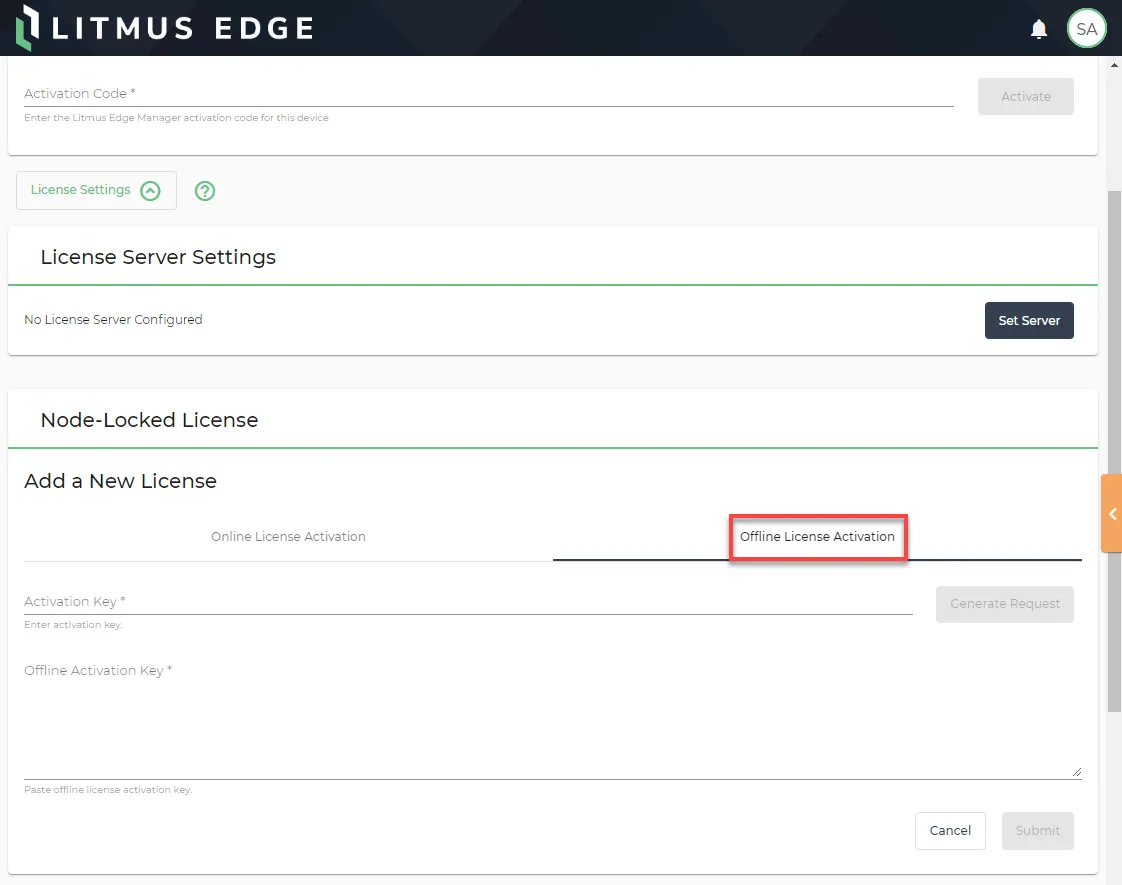Switch to Online License Activation tab
The height and width of the screenshot is (885, 1122).
[288, 537]
